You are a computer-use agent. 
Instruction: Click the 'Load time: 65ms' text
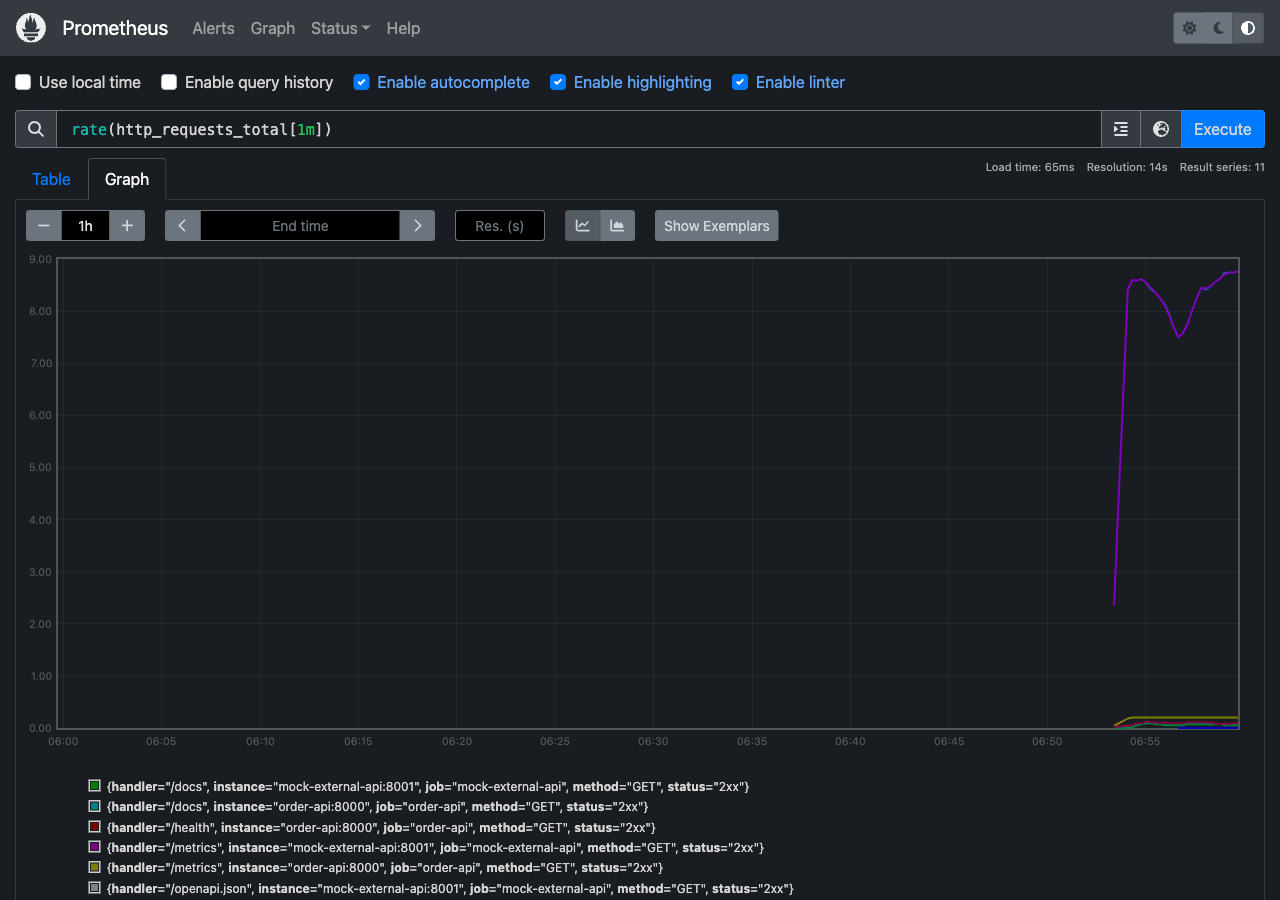1030,167
